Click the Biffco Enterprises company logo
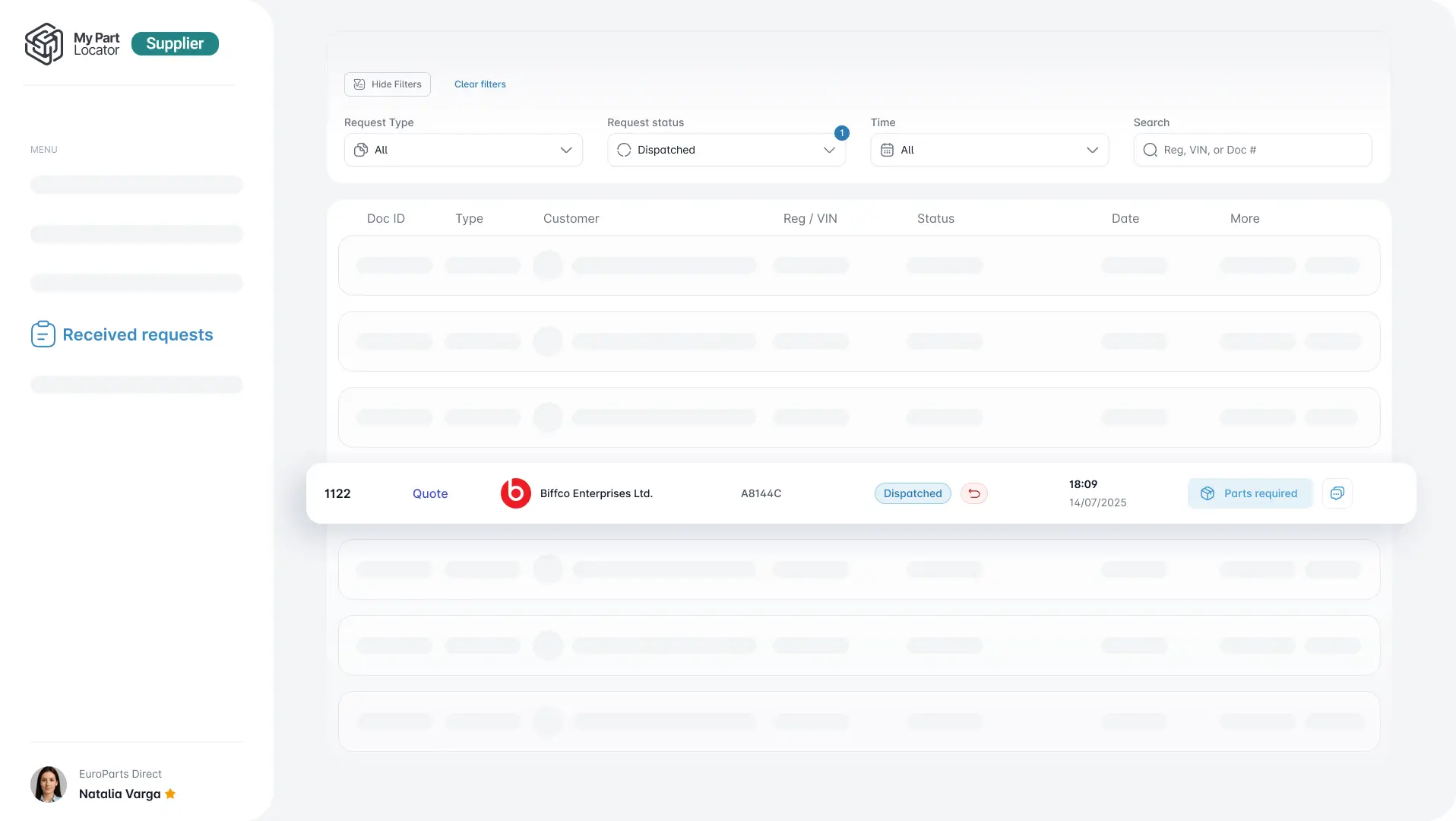The height and width of the screenshot is (821, 1456). (515, 493)
